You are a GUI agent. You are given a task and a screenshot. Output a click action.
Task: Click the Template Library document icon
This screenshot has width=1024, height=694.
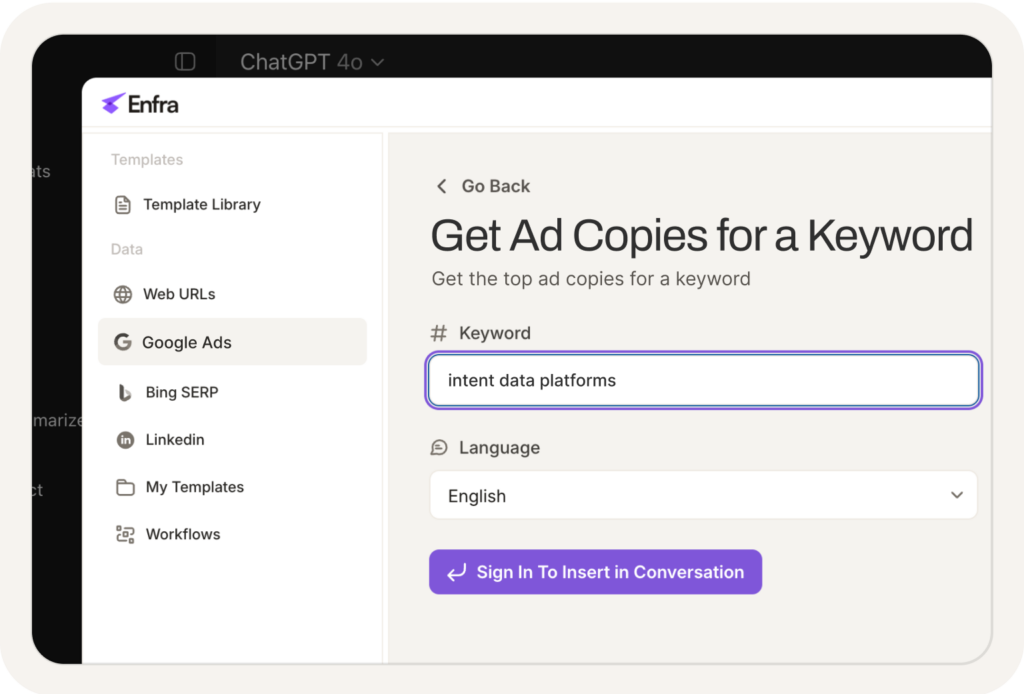tap(123, 204)
